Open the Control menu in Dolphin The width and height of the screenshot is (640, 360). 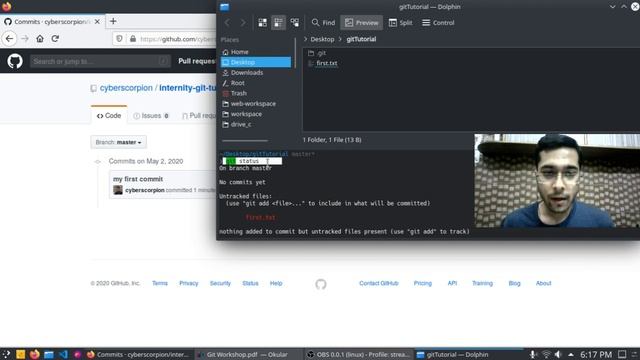tap(438, 23)
